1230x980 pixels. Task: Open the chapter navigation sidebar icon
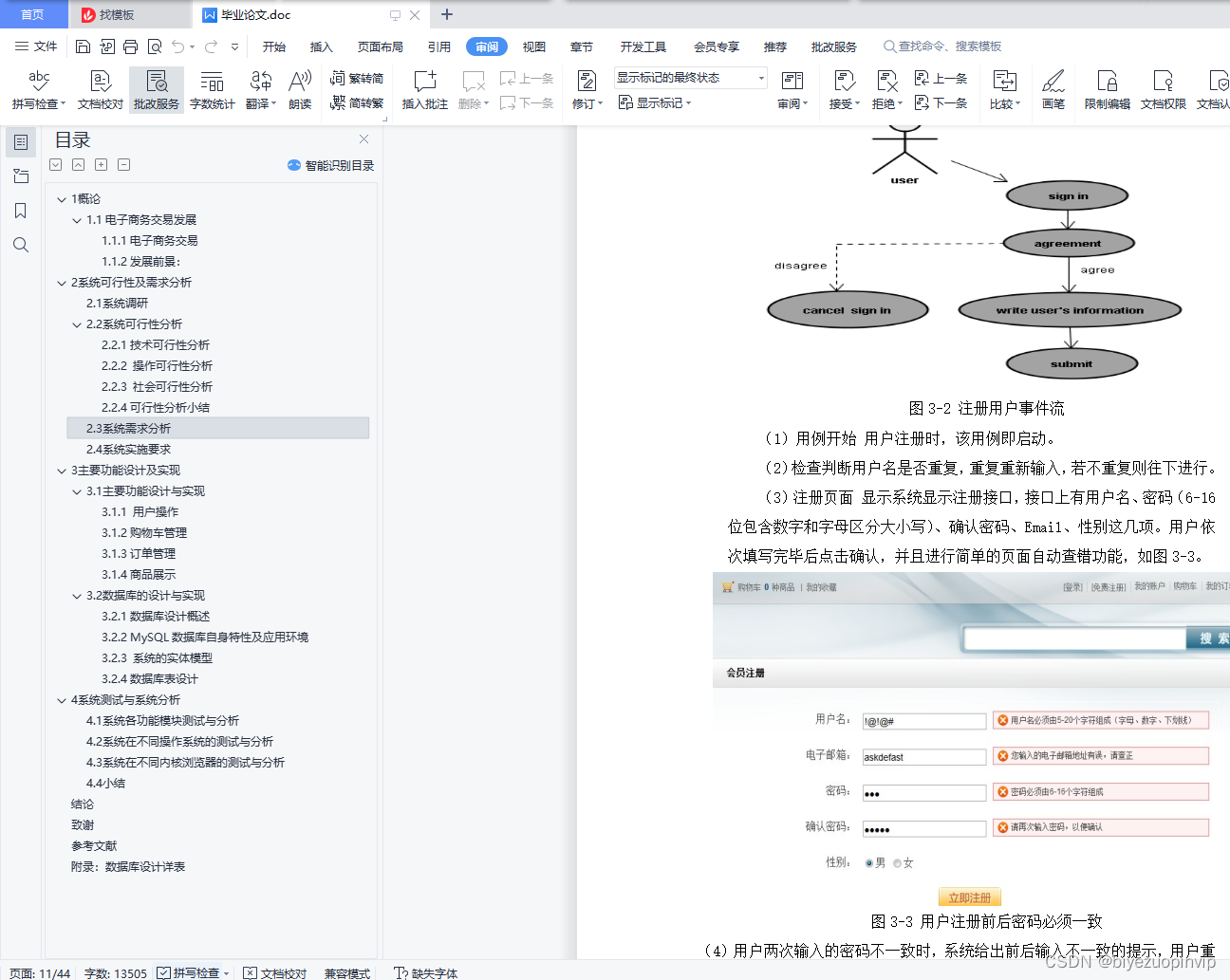pos(21,176)
